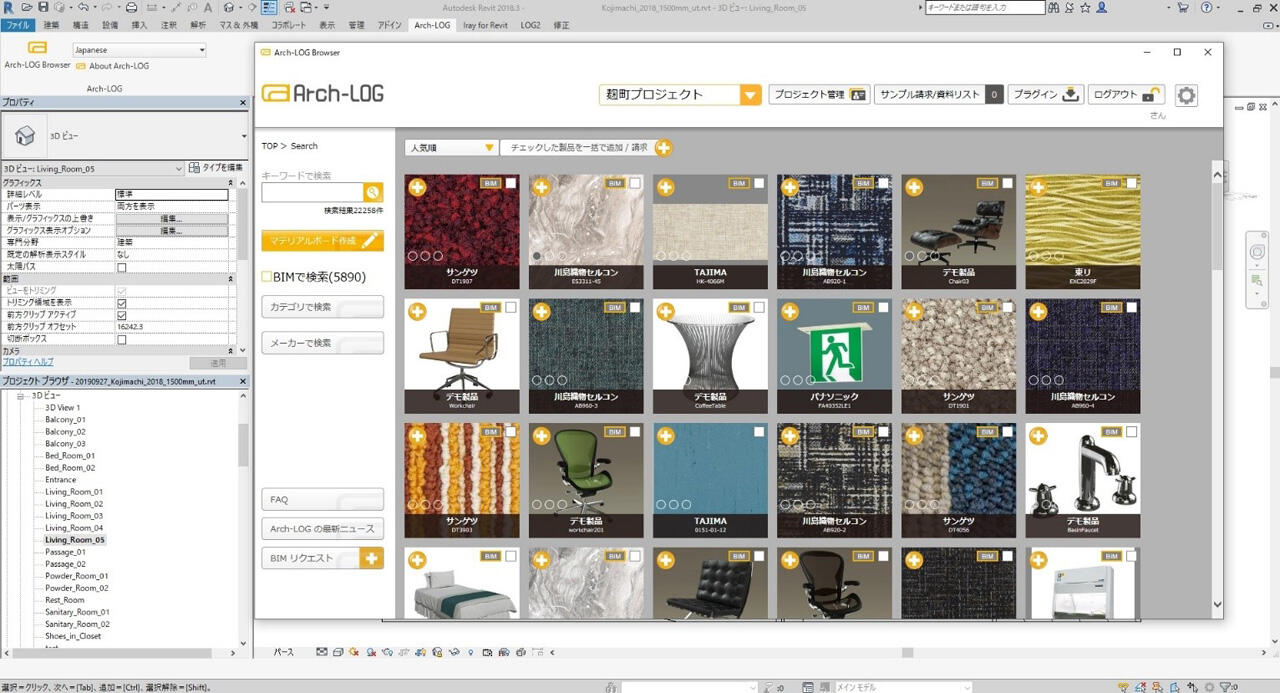Open the settings gear in Arch-LOG
The height and width of the screenshot is (693, 1280).
pos(1186,95)
